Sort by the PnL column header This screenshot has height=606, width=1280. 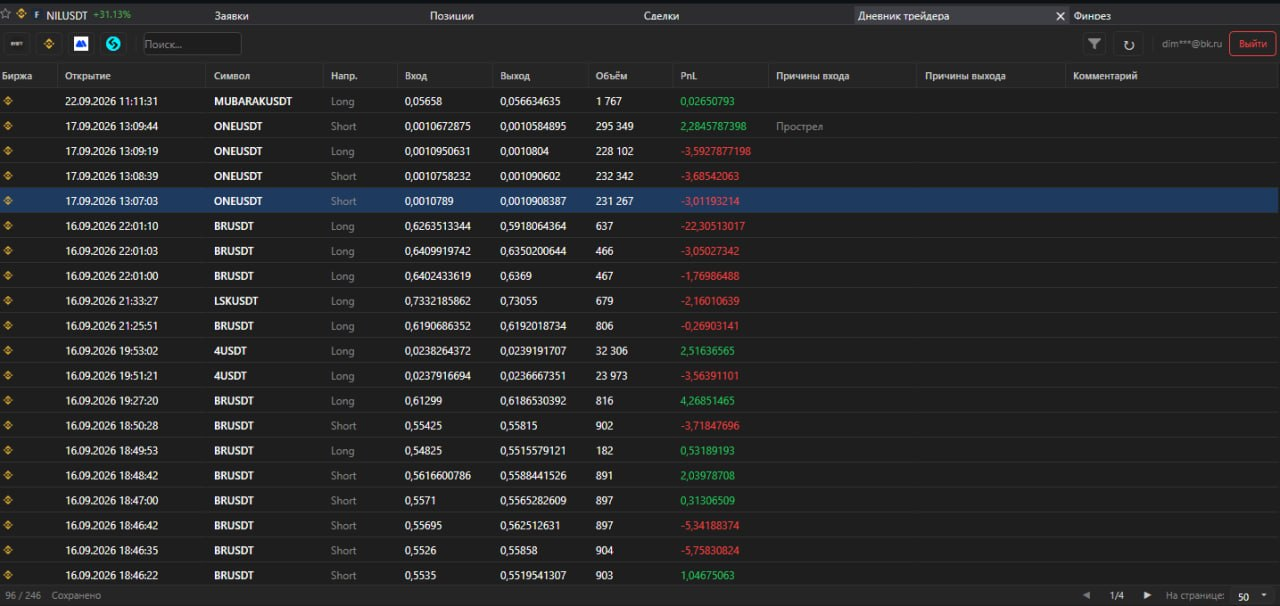click(689, 76)
